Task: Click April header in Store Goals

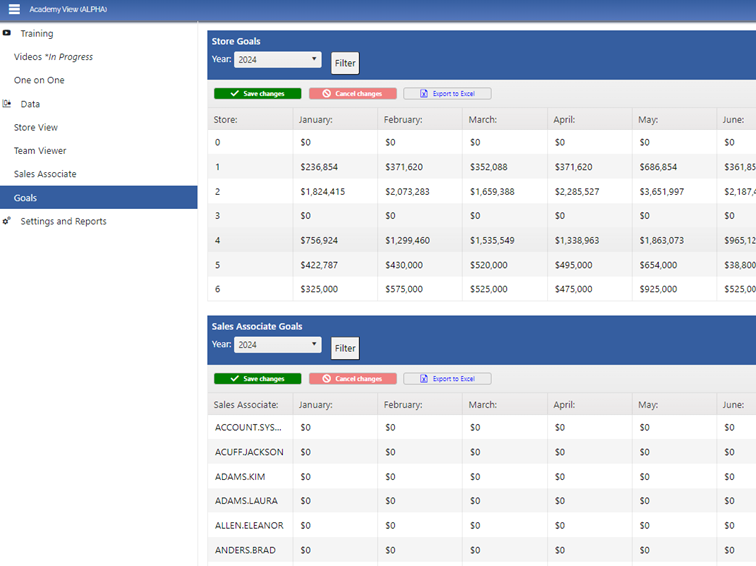Action: click(590, 120)
